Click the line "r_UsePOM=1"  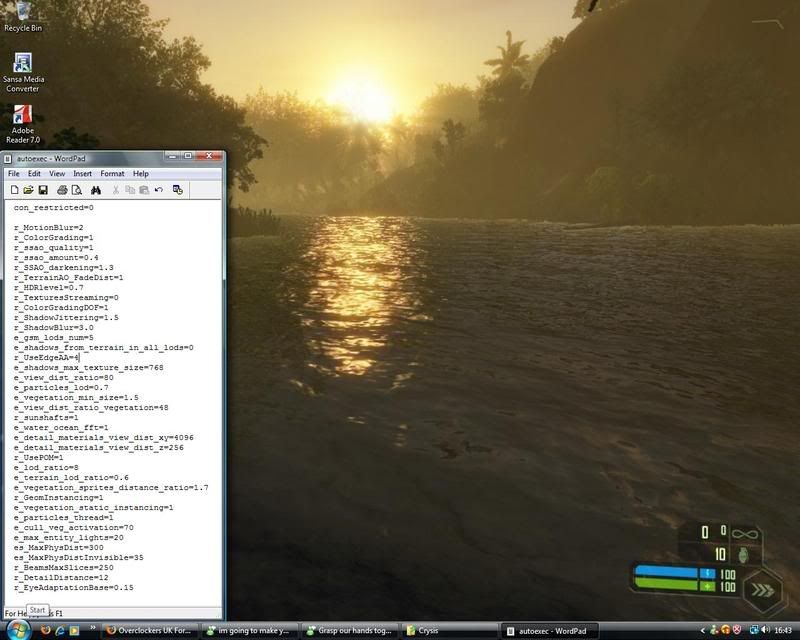[39, 458]
